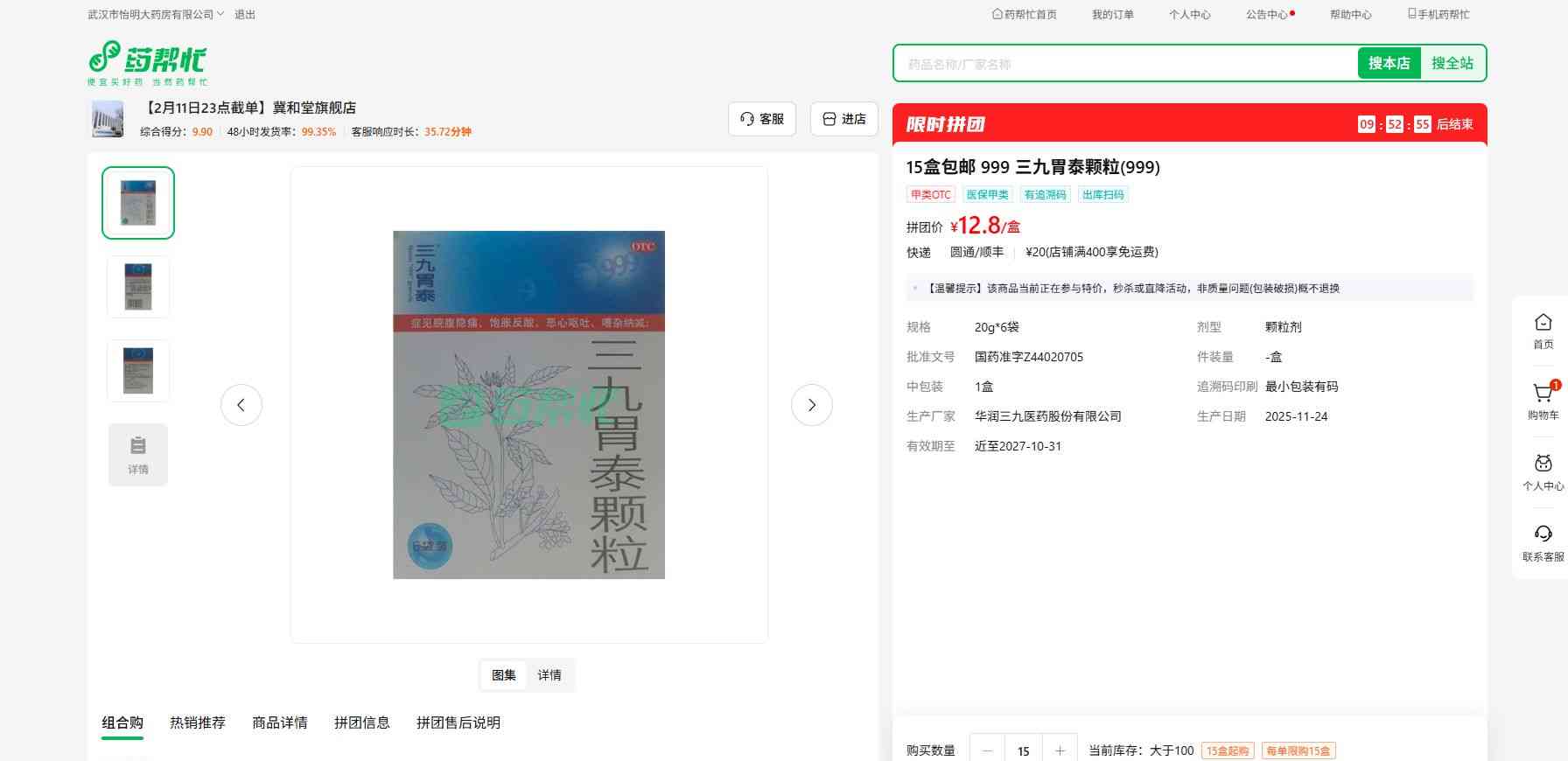
Task: Decrease purchase quantity with minus button
Action: tap(988, 751)
